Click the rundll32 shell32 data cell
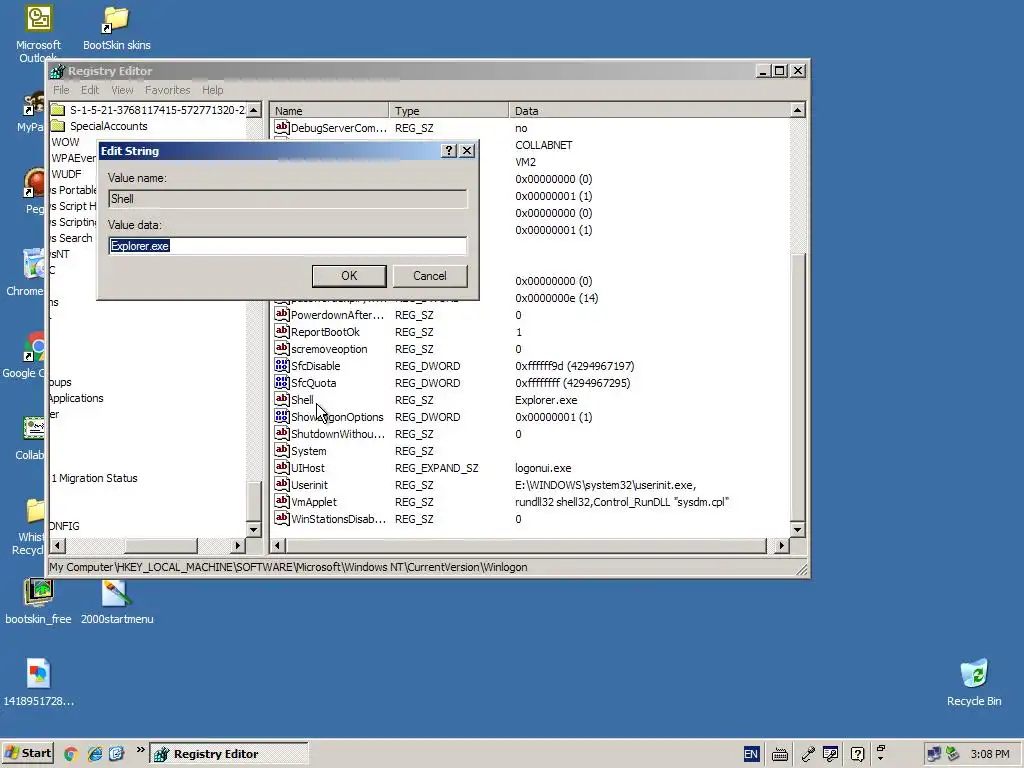The width and height of the screenshot is (1024, 768). tap(621, 502)
